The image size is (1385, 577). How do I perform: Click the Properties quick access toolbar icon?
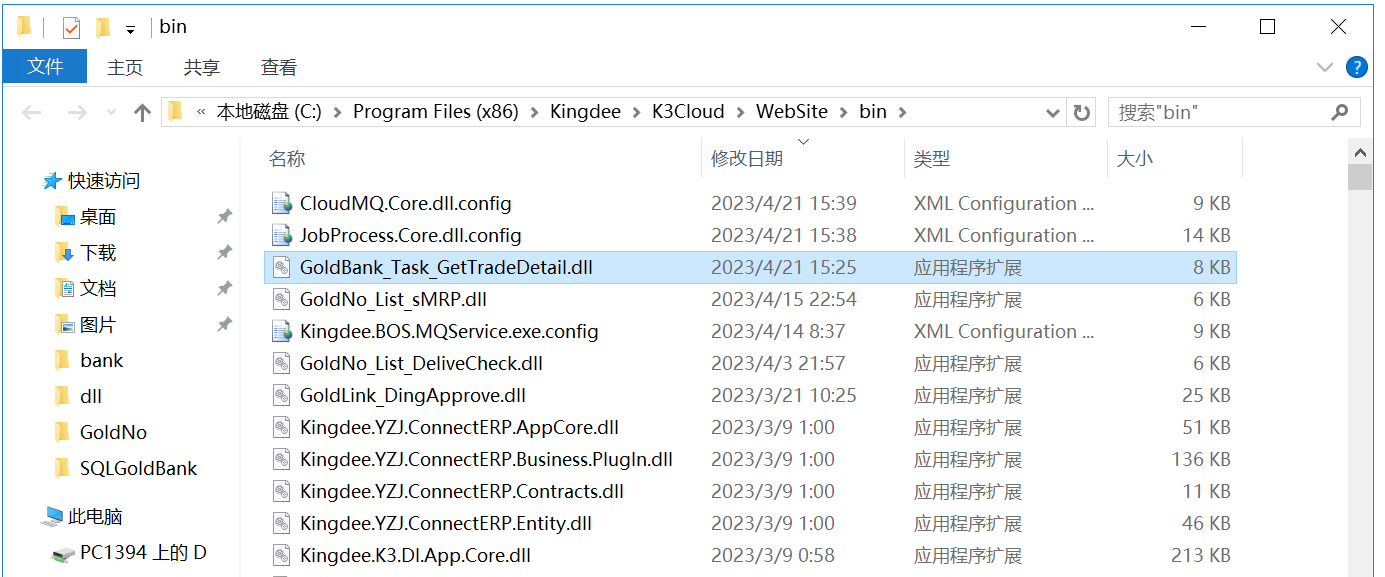(x=71, y=27)
